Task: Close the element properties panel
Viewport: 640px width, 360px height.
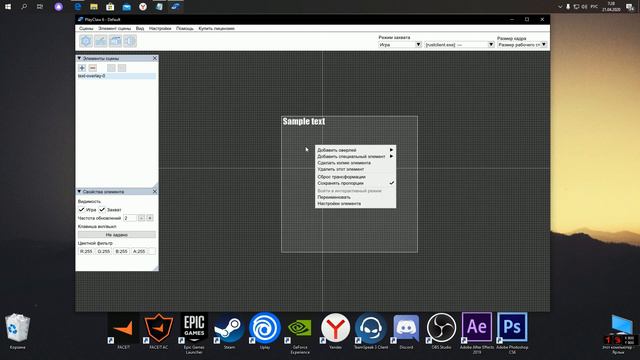Action: (155, 191)
